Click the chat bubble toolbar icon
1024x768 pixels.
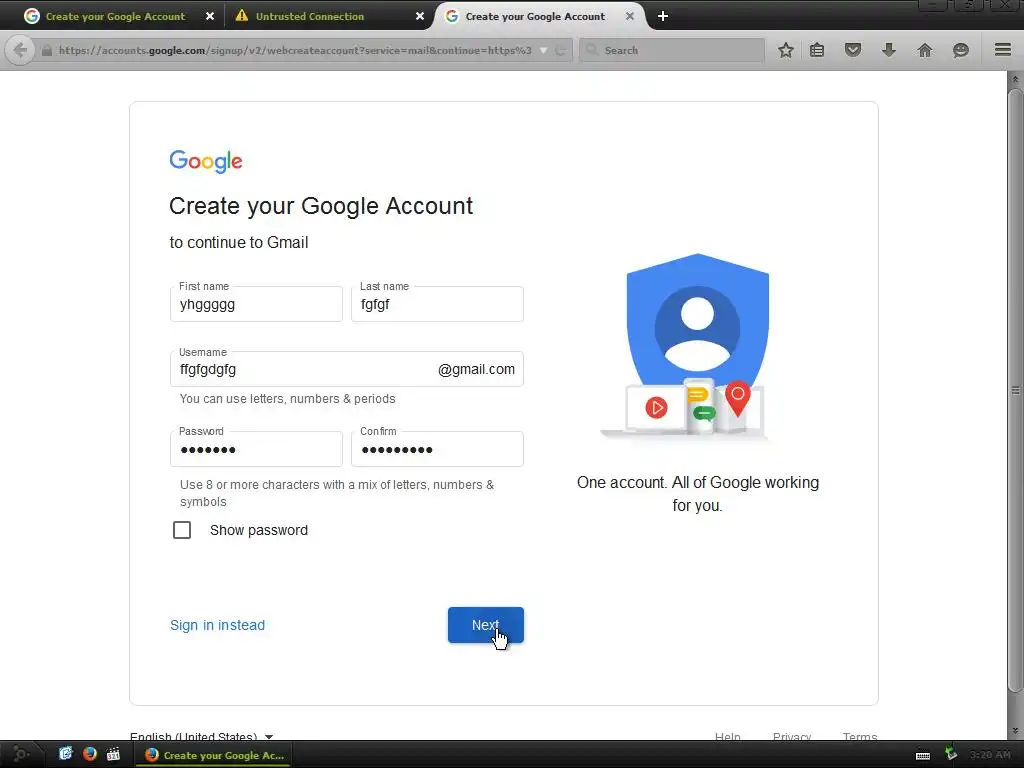(x=961, y=50)
